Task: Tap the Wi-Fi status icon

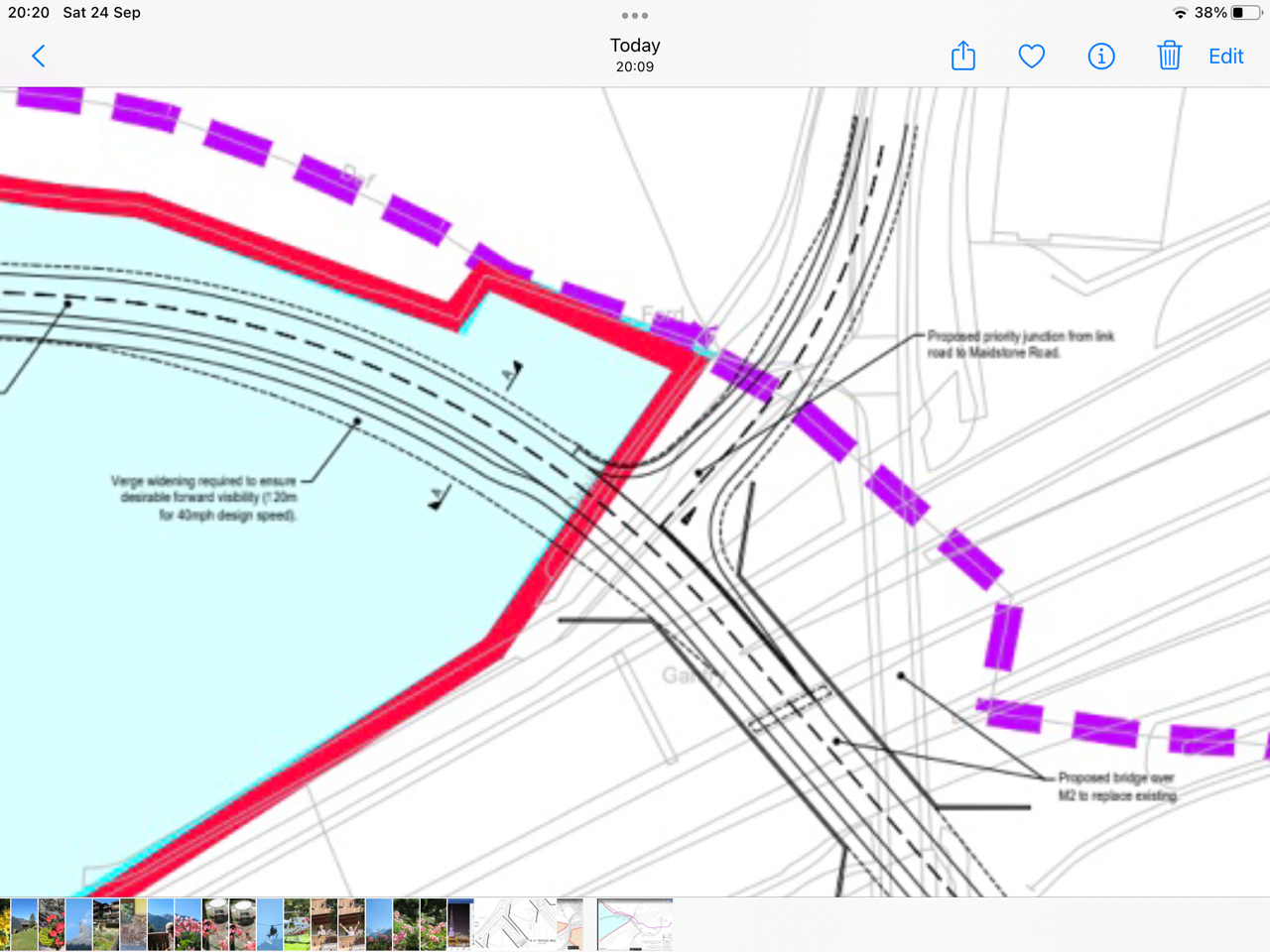Action: [1180, 13]
